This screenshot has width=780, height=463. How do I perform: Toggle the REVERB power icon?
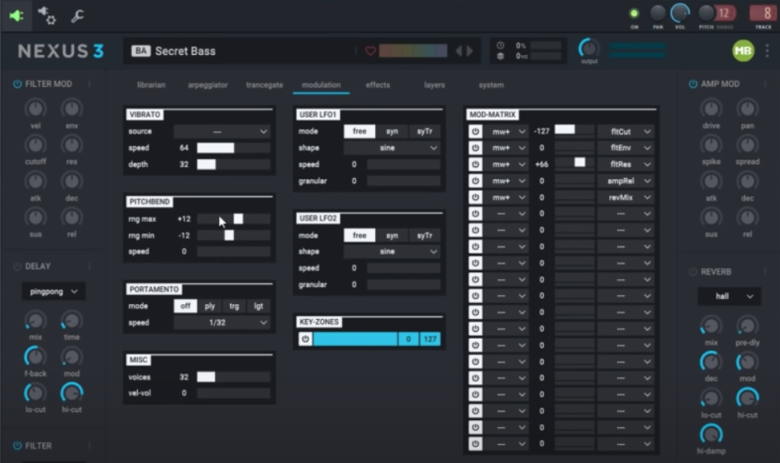(693, 272)
